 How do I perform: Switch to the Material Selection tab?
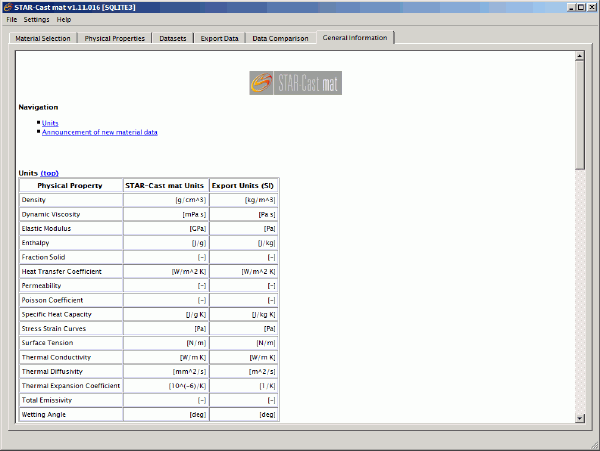(41, 38)
